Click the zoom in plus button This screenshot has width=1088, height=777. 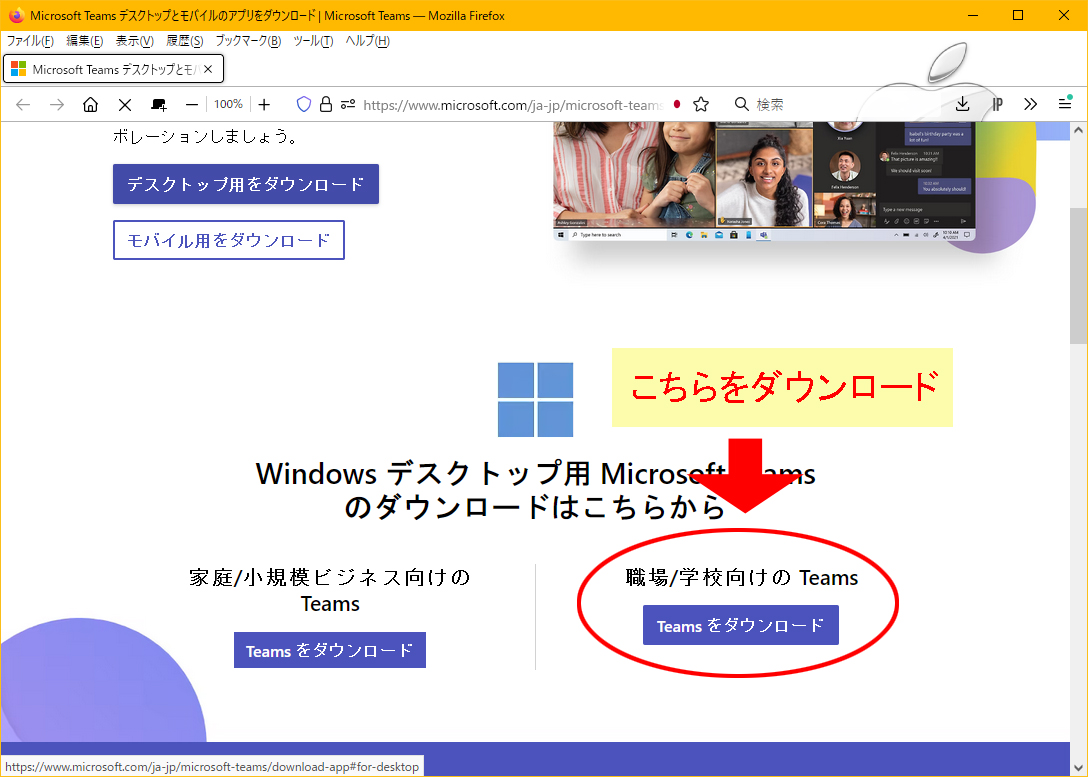264,104
